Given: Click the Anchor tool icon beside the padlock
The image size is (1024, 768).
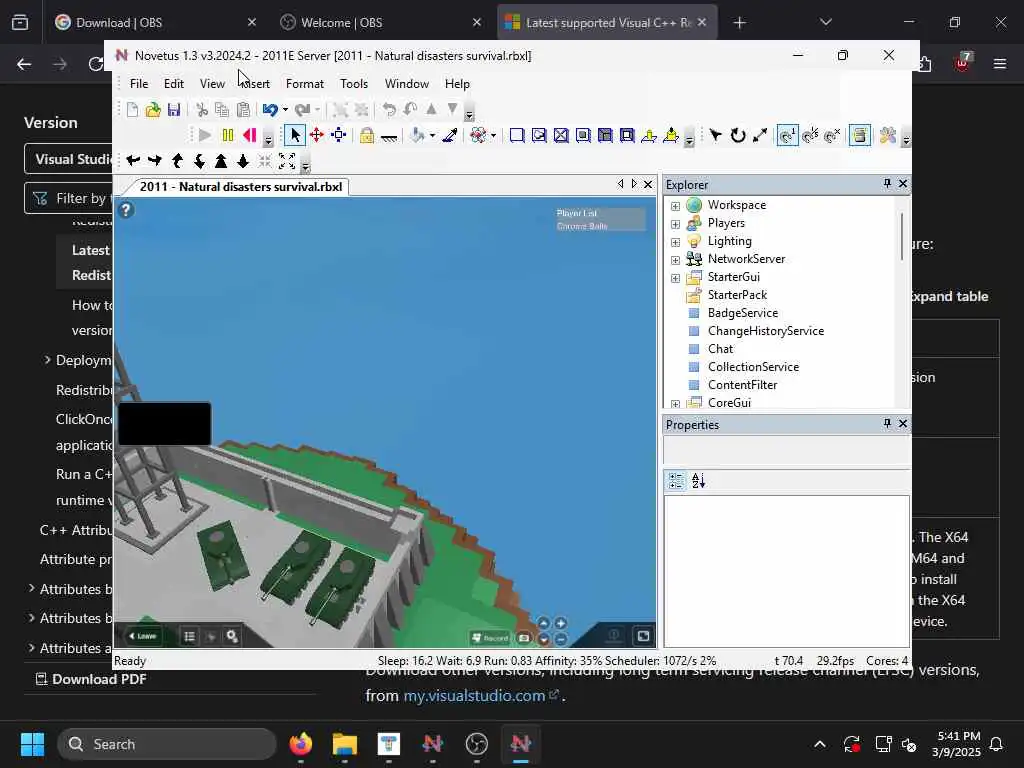Looking at the screenshot, I should (x=389, y=136).
